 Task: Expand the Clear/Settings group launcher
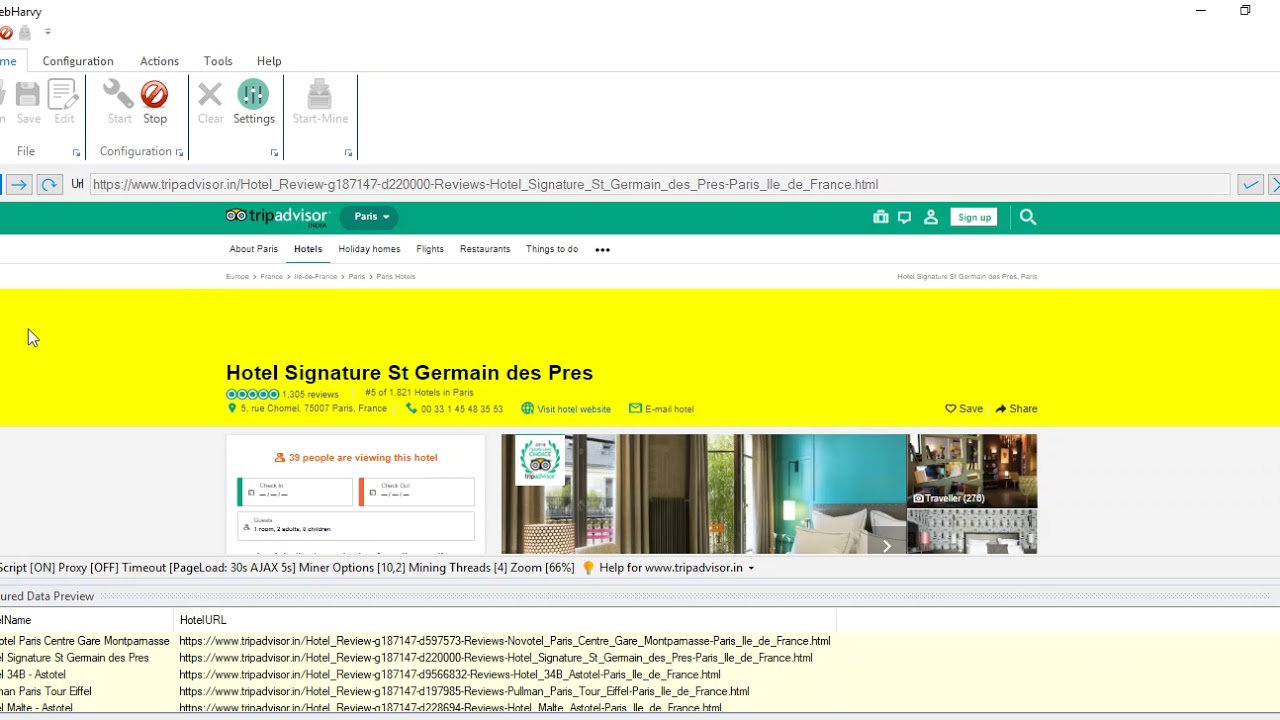tap(274, 153)
